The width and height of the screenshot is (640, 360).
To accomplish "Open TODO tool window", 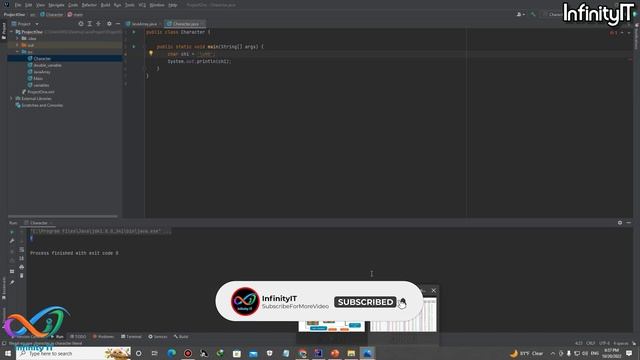I will pyautogui.click(x=78, y=337).
